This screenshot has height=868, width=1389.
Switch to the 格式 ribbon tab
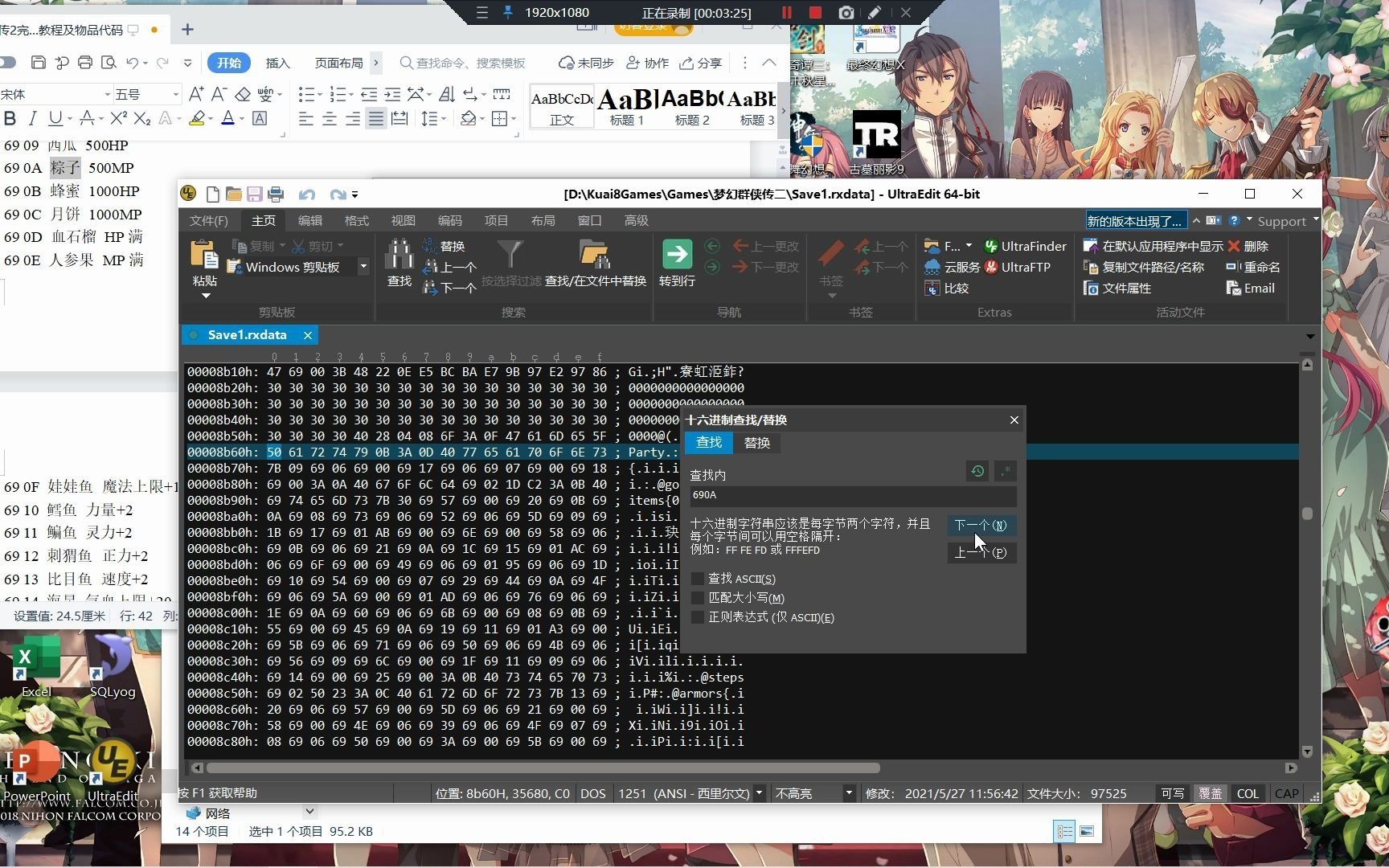[357, 220]
